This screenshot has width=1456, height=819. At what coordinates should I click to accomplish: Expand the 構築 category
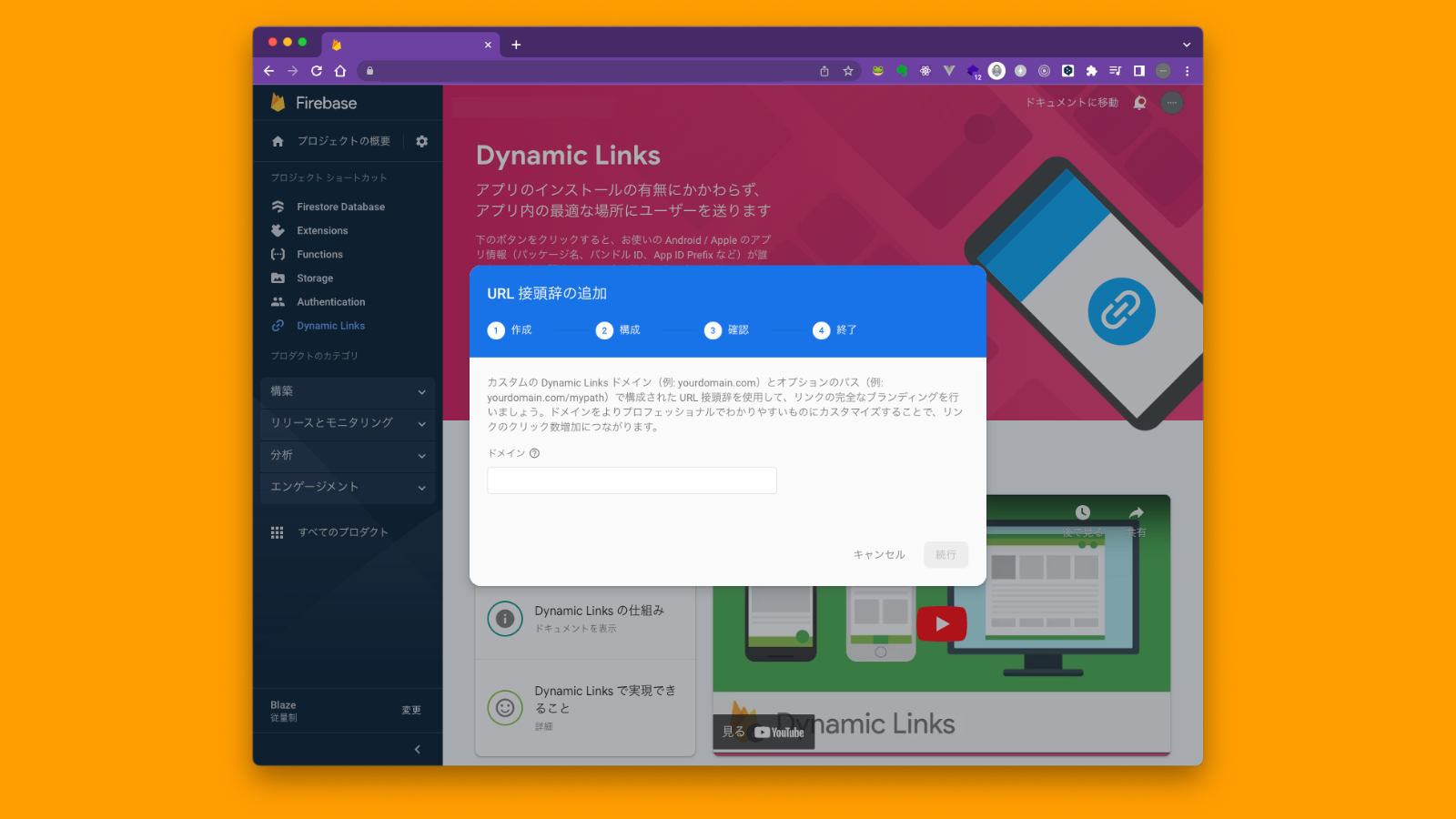pyautogui.click(x=348, y=391)
